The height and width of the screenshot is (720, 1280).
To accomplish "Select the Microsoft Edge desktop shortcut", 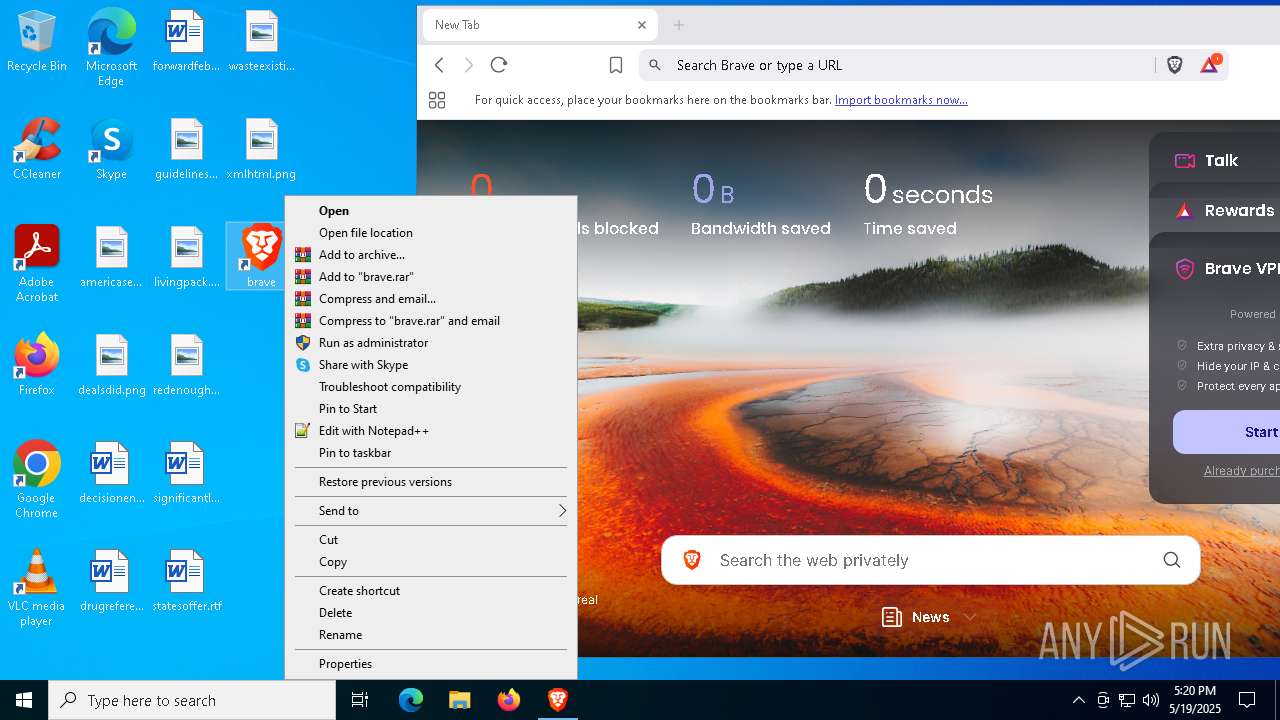I will point(111,48).
